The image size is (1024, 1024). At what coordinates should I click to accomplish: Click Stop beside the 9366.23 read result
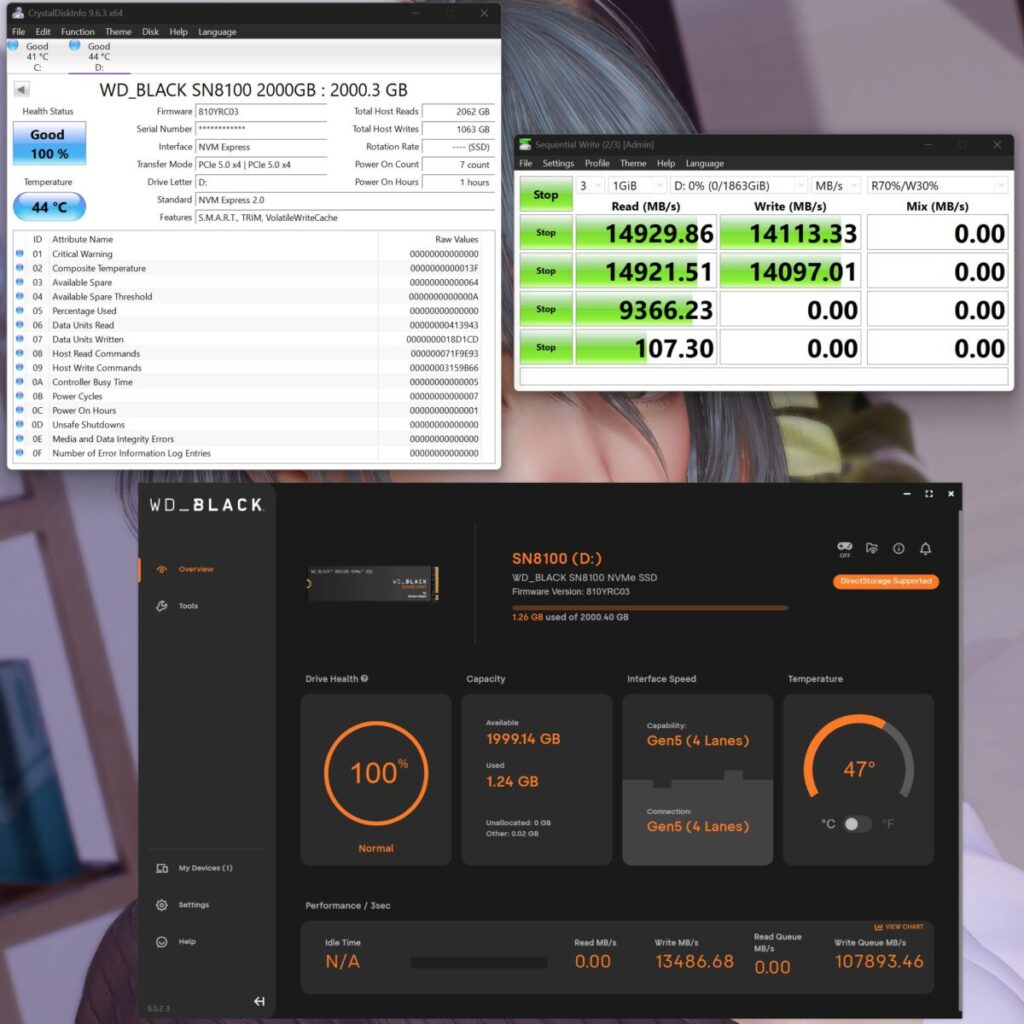546,309
